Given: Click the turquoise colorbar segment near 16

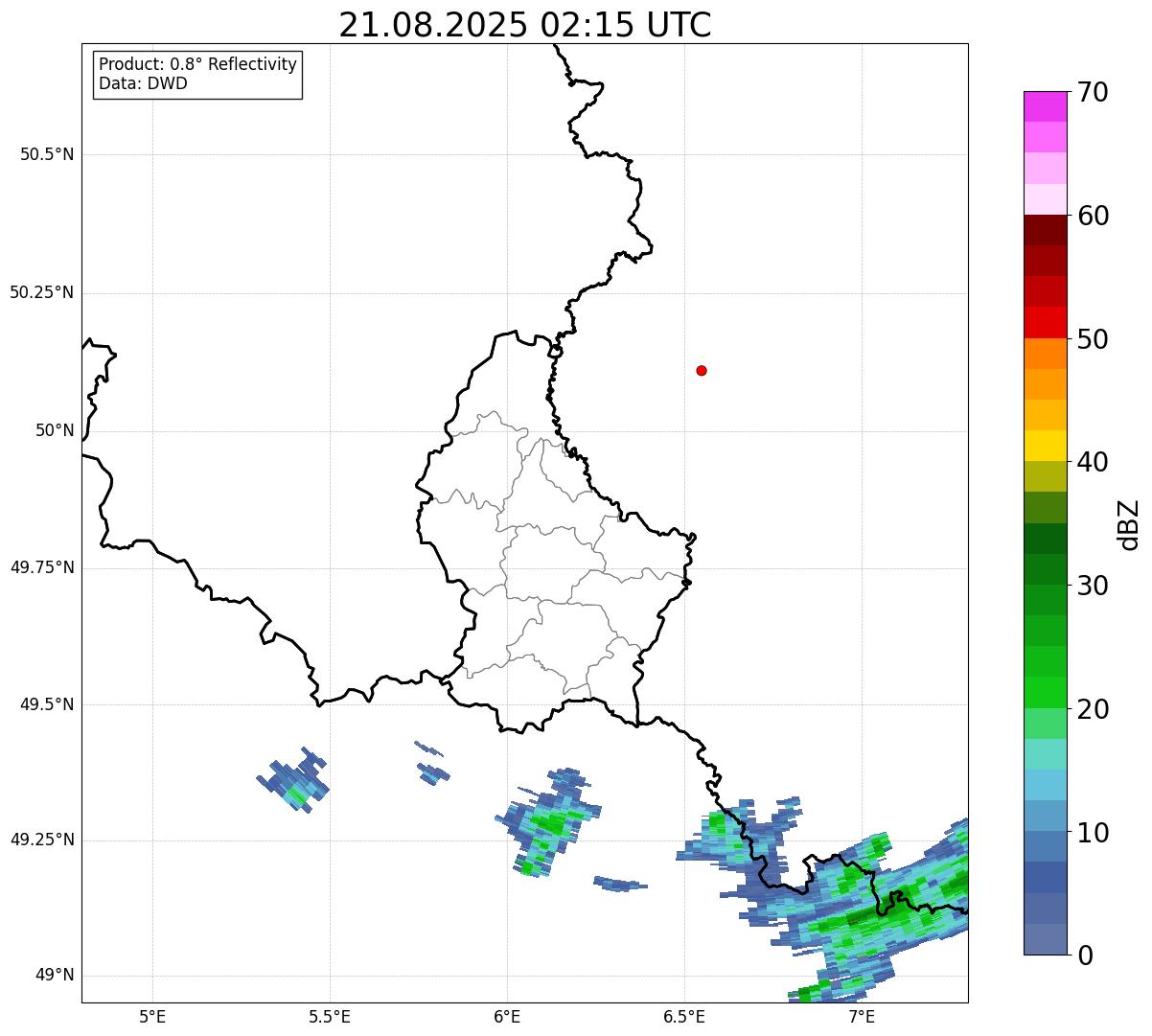Looking at the screenshot, I should [x=1045, y=754].
